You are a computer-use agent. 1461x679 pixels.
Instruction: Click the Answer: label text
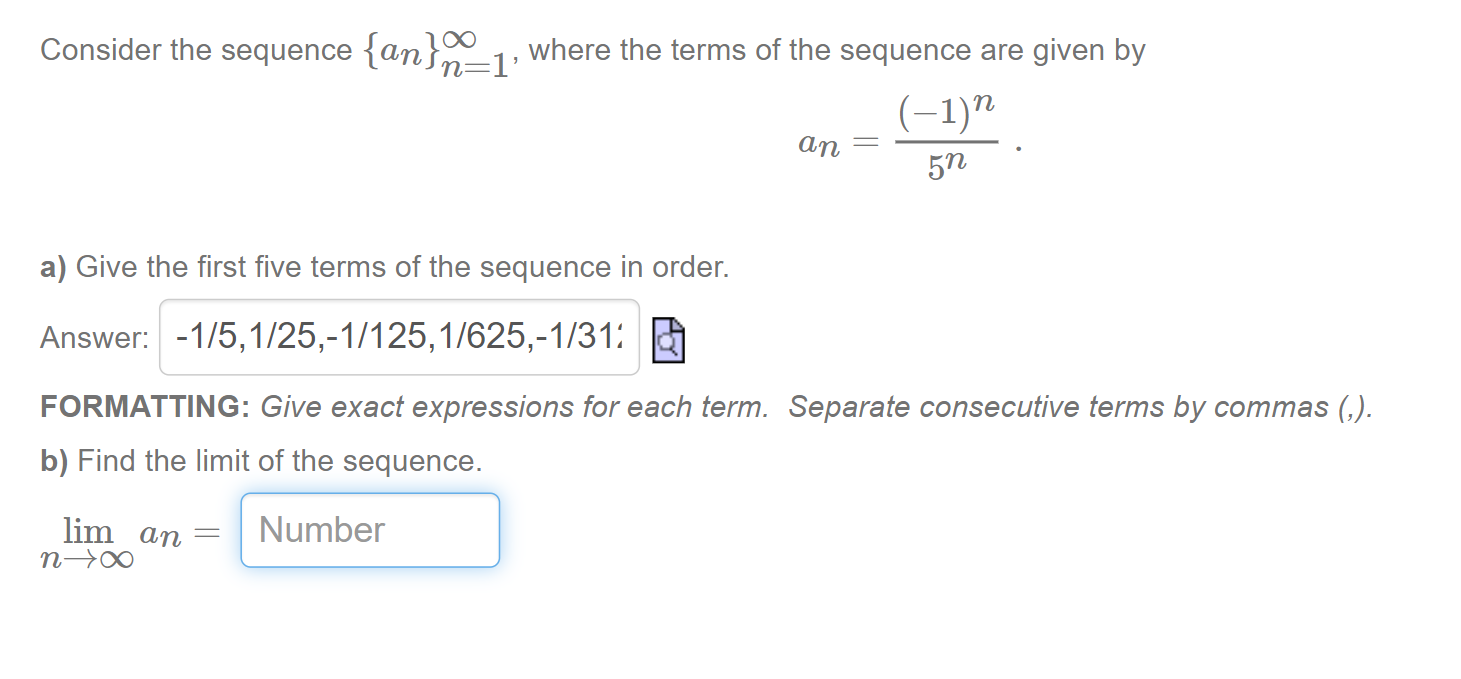tap(95, 338)
